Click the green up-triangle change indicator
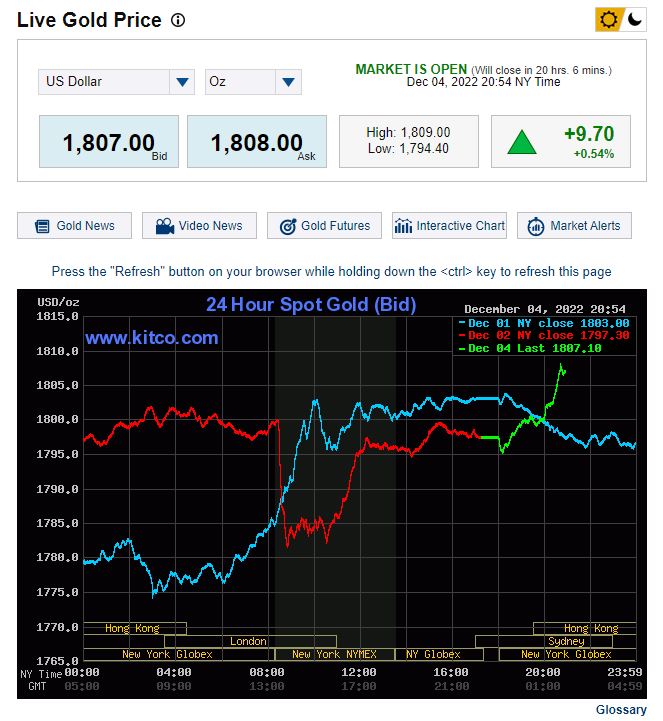The image size is (663, 721). [x=521, y=142]
